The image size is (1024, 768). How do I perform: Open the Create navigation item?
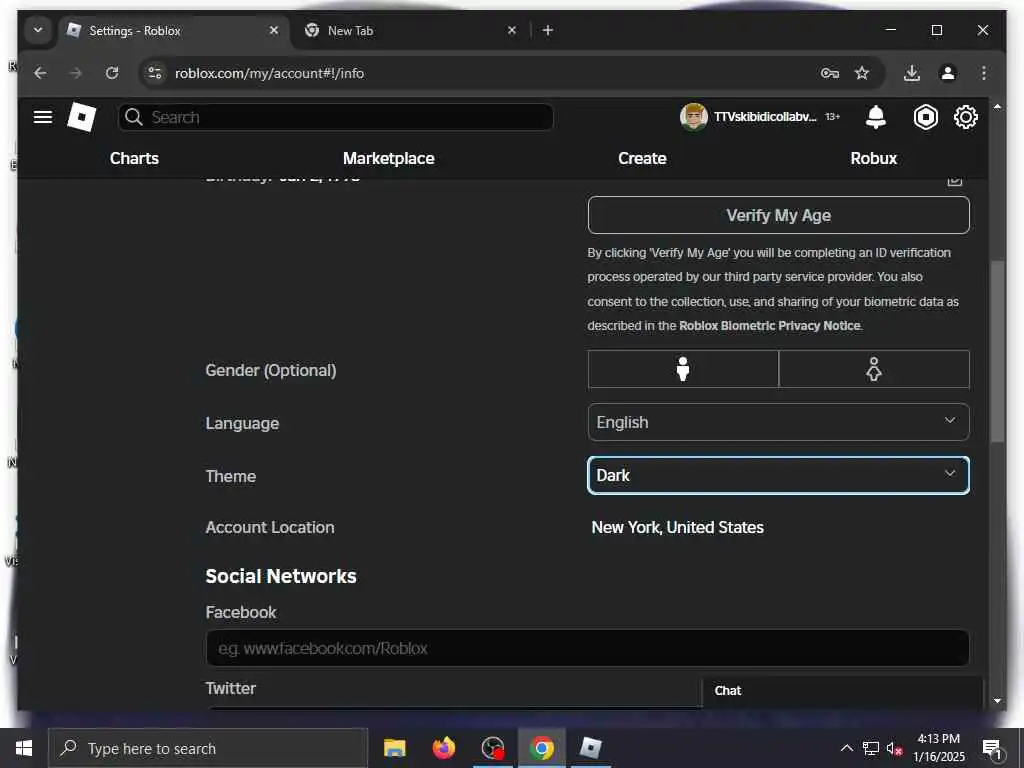coord(642,158)
